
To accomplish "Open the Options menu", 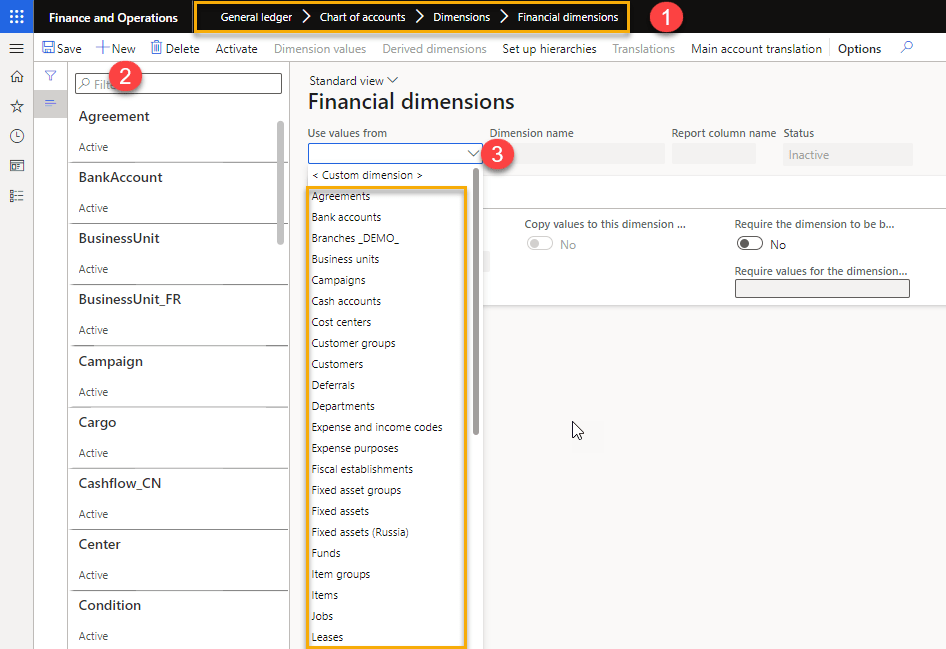I will [x=859, y=48].
